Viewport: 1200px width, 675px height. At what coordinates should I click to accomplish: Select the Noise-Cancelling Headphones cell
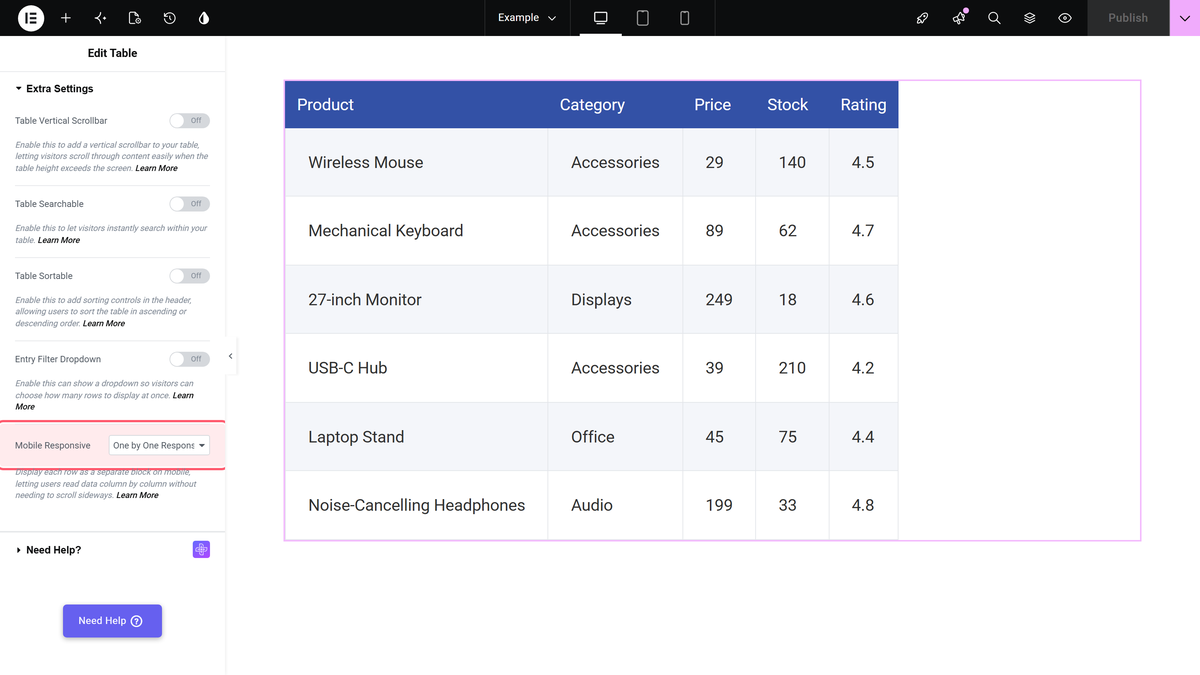click(416, 505)
